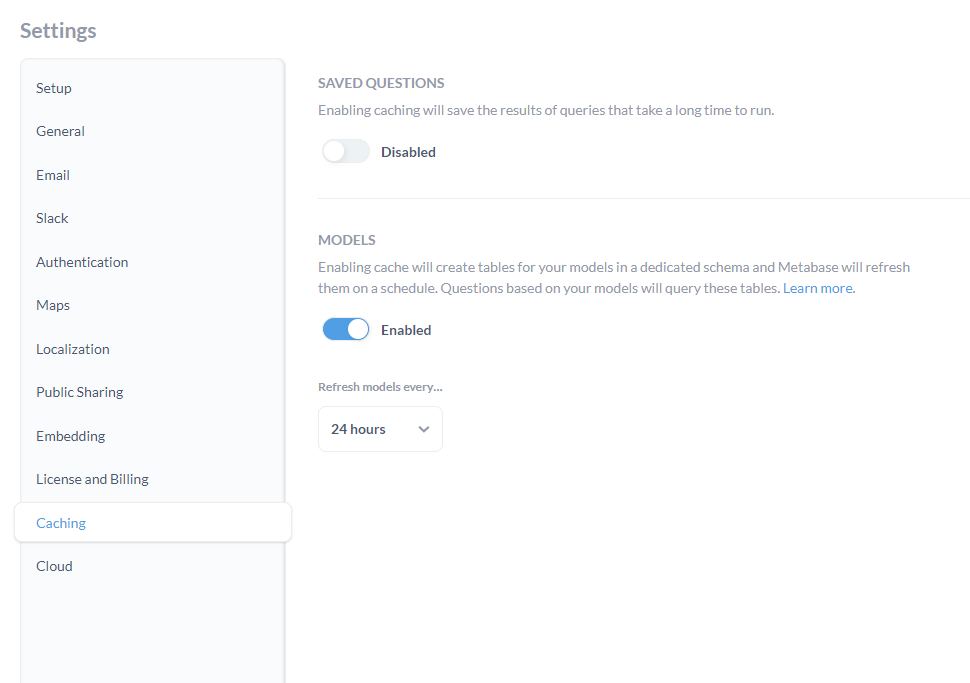Navigate to Email settings
This screenshot has height=683, width=970.
point(52,175)
